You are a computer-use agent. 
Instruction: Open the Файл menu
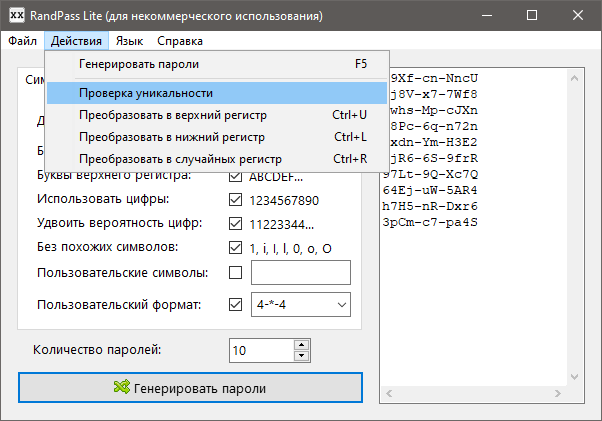tap(23, 41)
